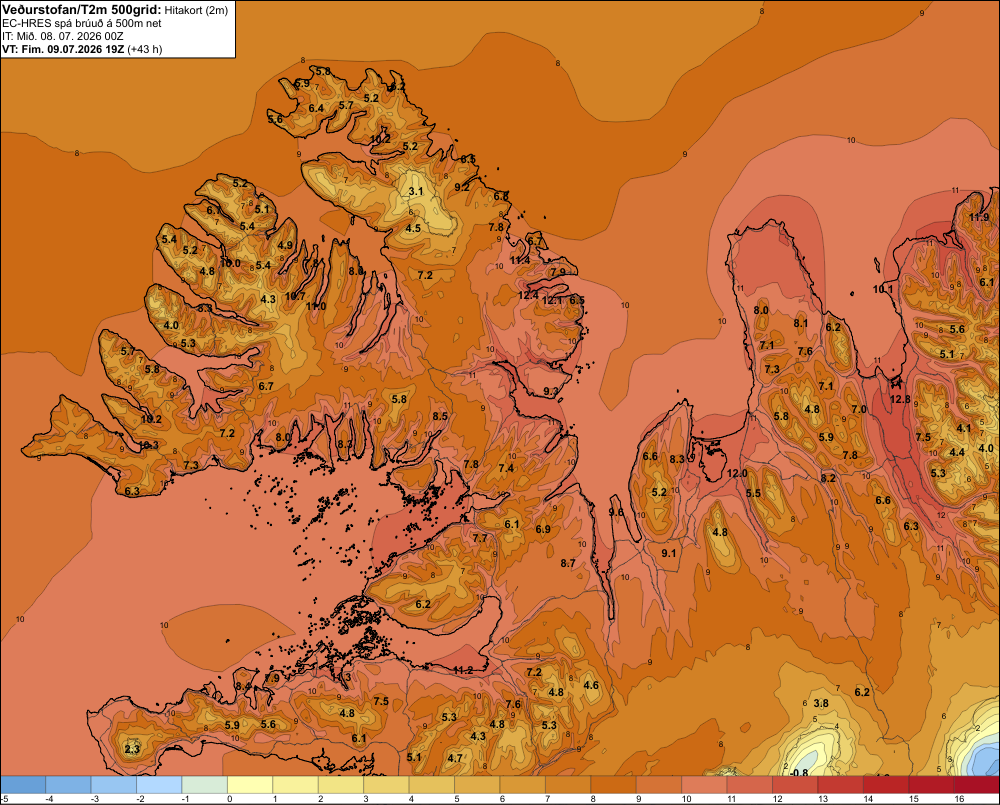This screenshot has width=1000, height=805.
Task: Click the IT: Mið. 08.07.2026 00Z line
Action: click(62, 36)
